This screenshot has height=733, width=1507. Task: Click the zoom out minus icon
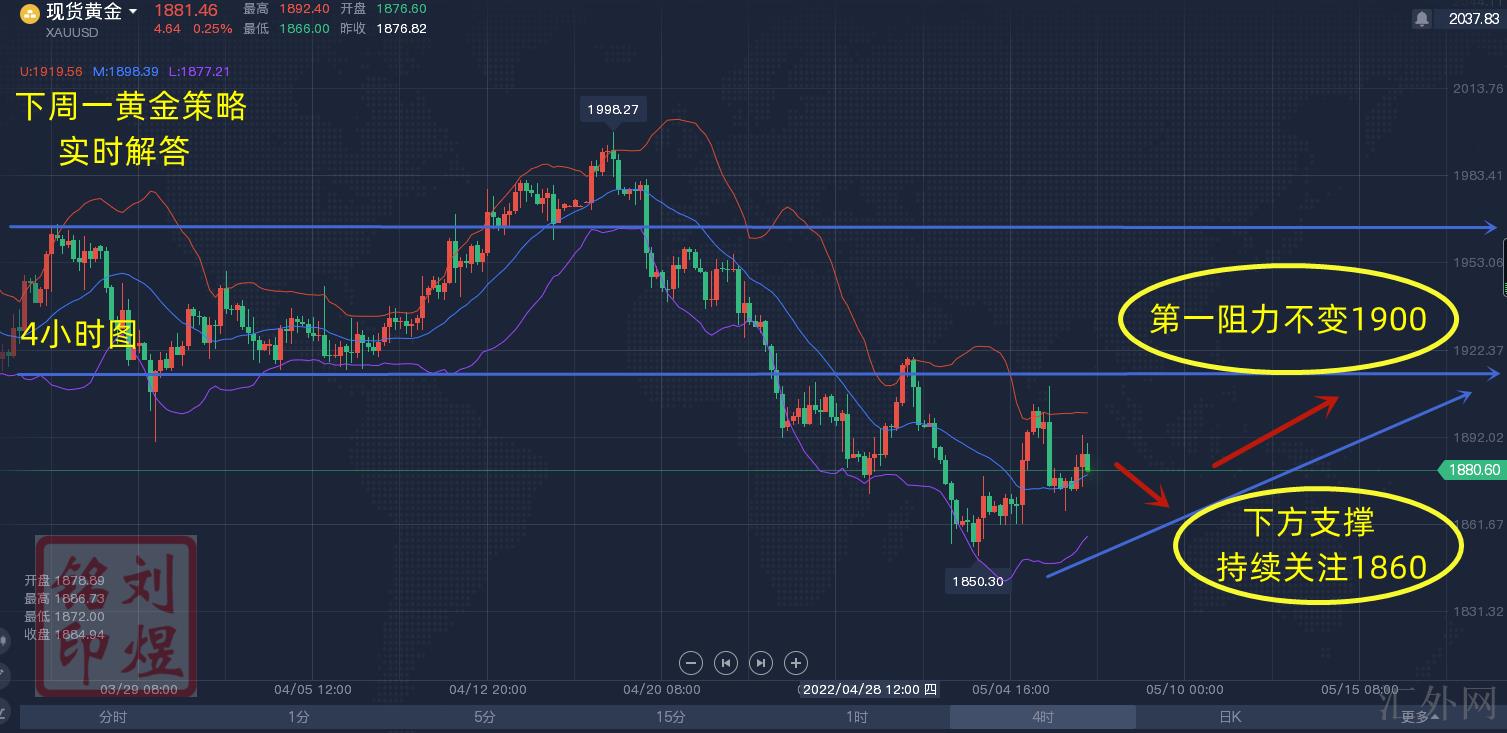[691, 662]
